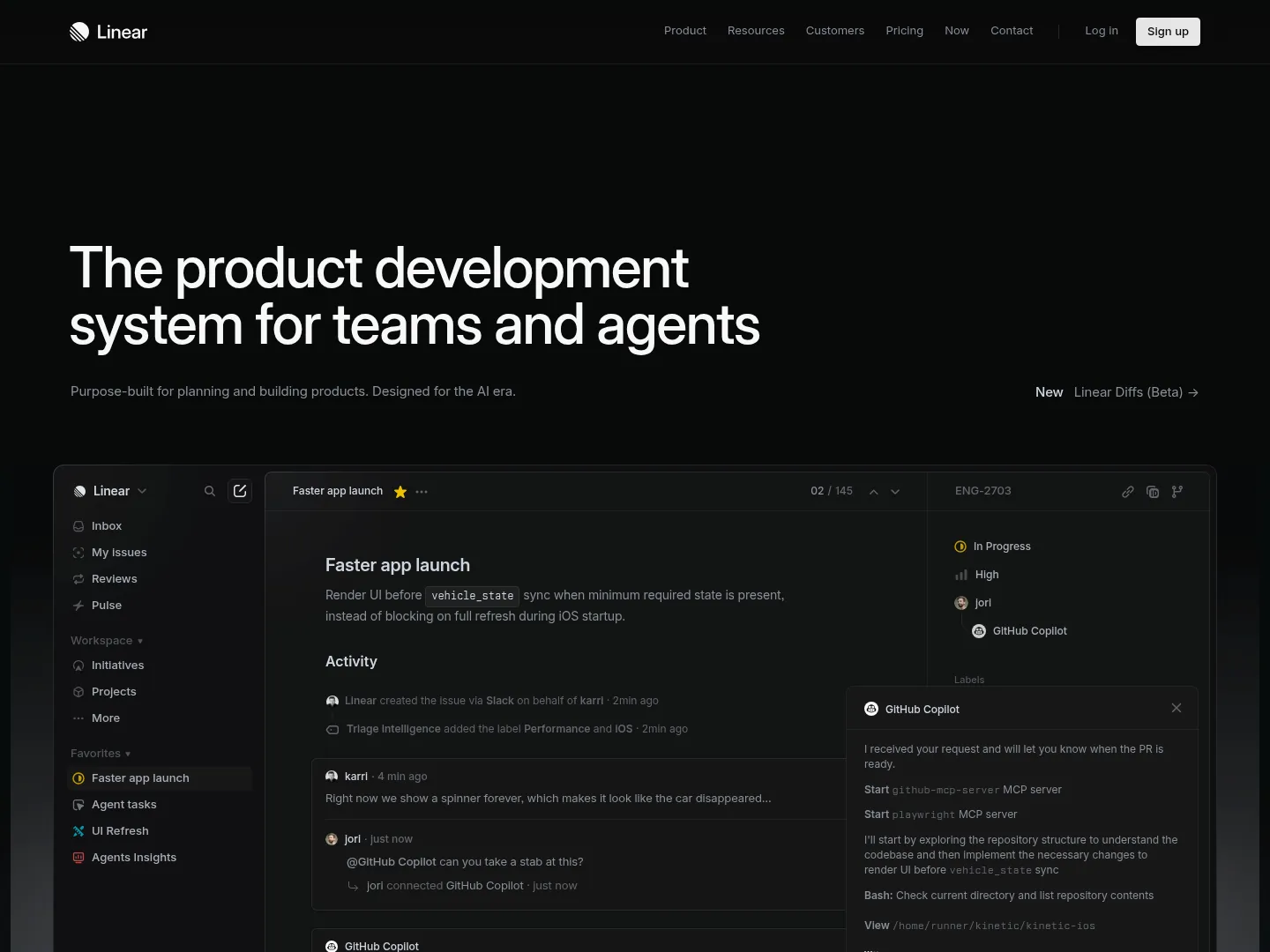Go to the next issue with the down chevron
Screen dimensions: 1270x952
pyautogui.click(x=895, y=492)
